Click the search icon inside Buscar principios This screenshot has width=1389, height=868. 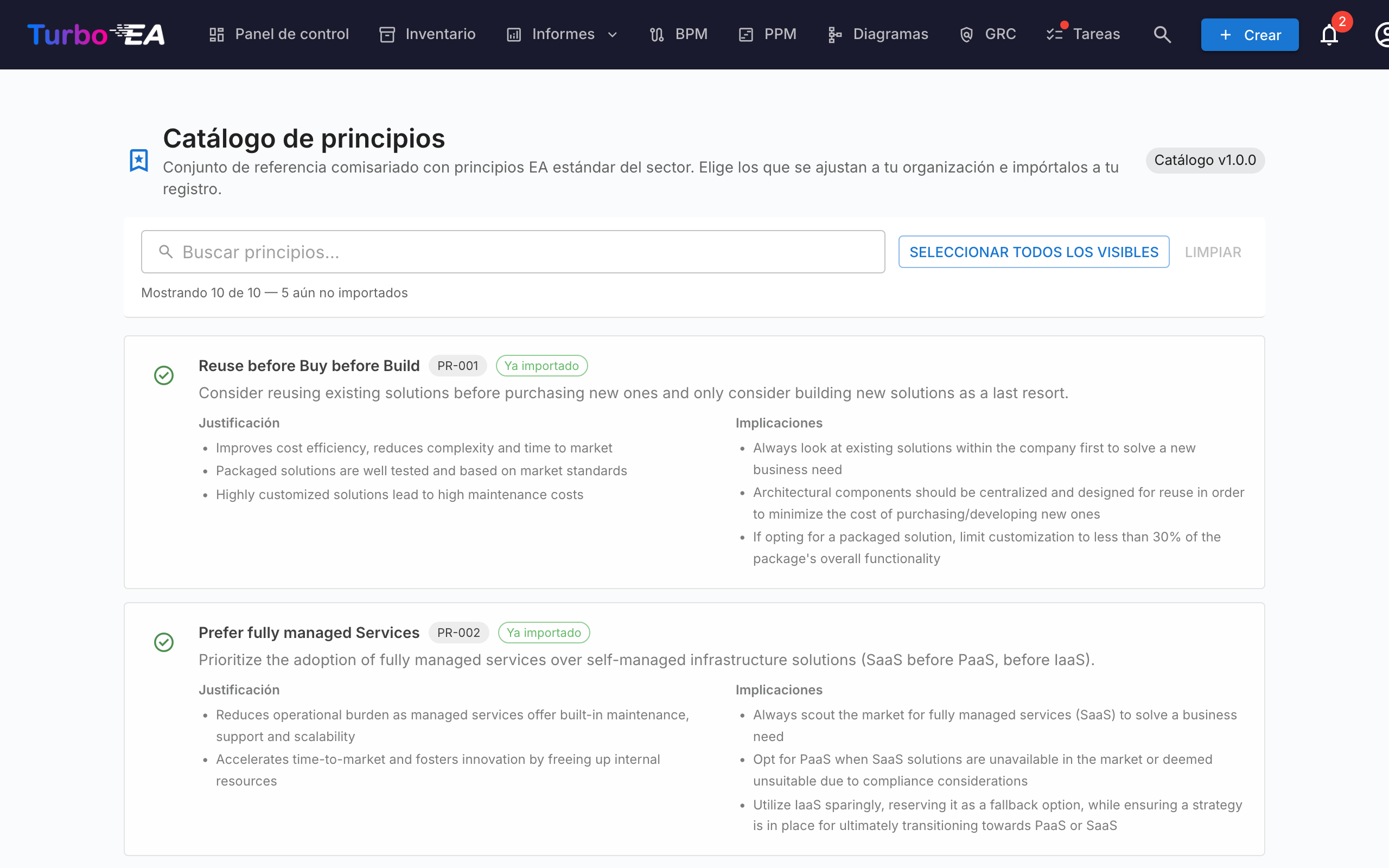[x=166, y=252]
